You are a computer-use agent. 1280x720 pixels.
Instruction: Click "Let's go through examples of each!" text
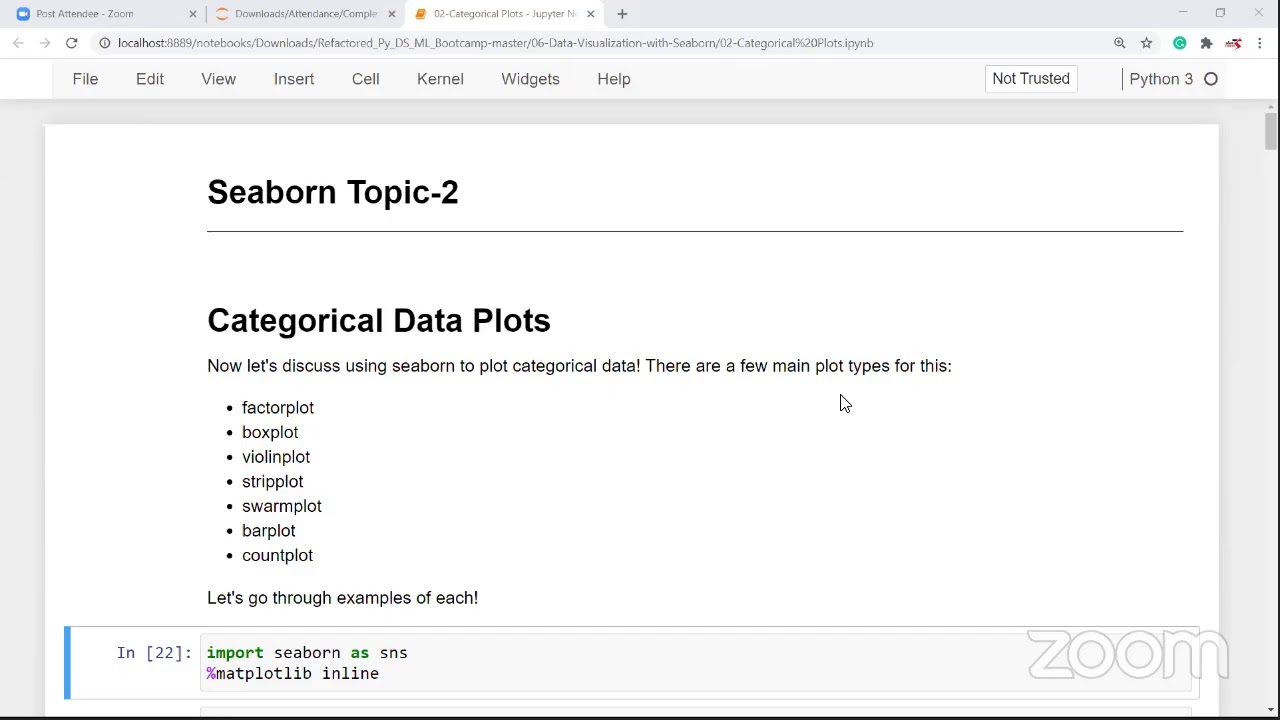pos(342,598)
